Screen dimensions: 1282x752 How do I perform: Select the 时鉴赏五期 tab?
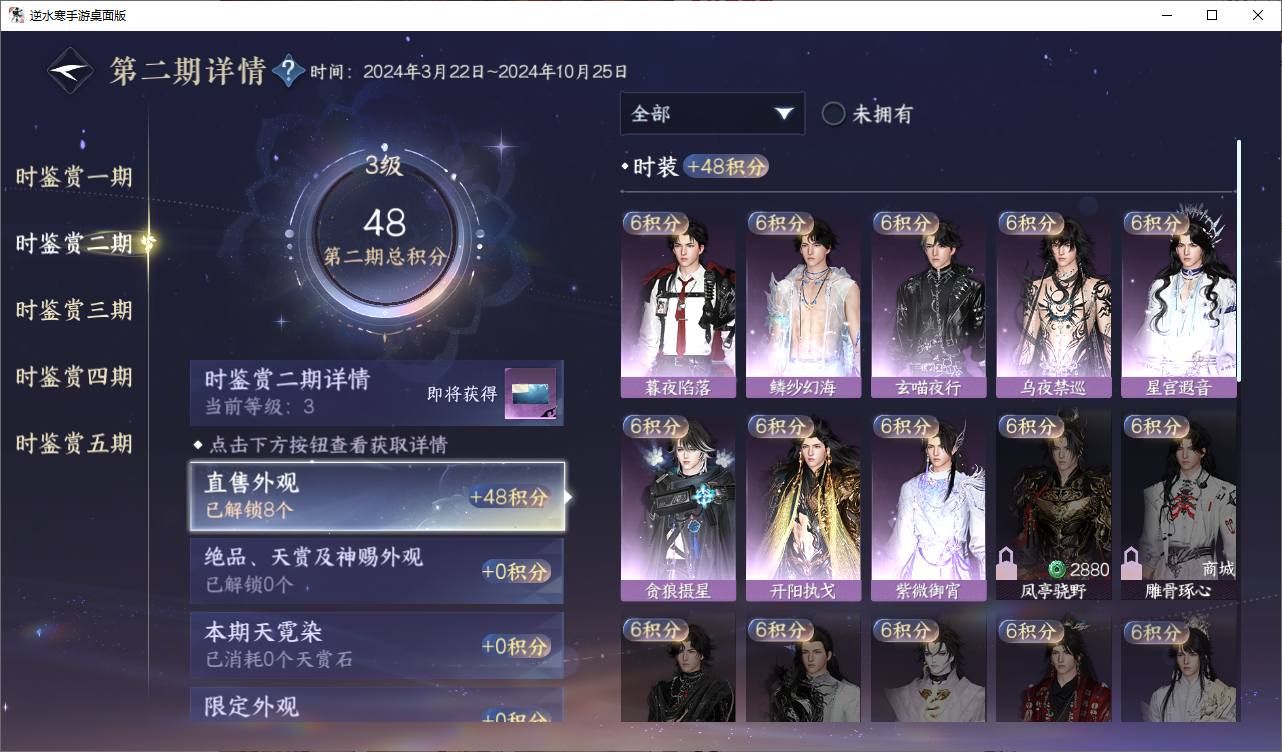tap(74, 443)
